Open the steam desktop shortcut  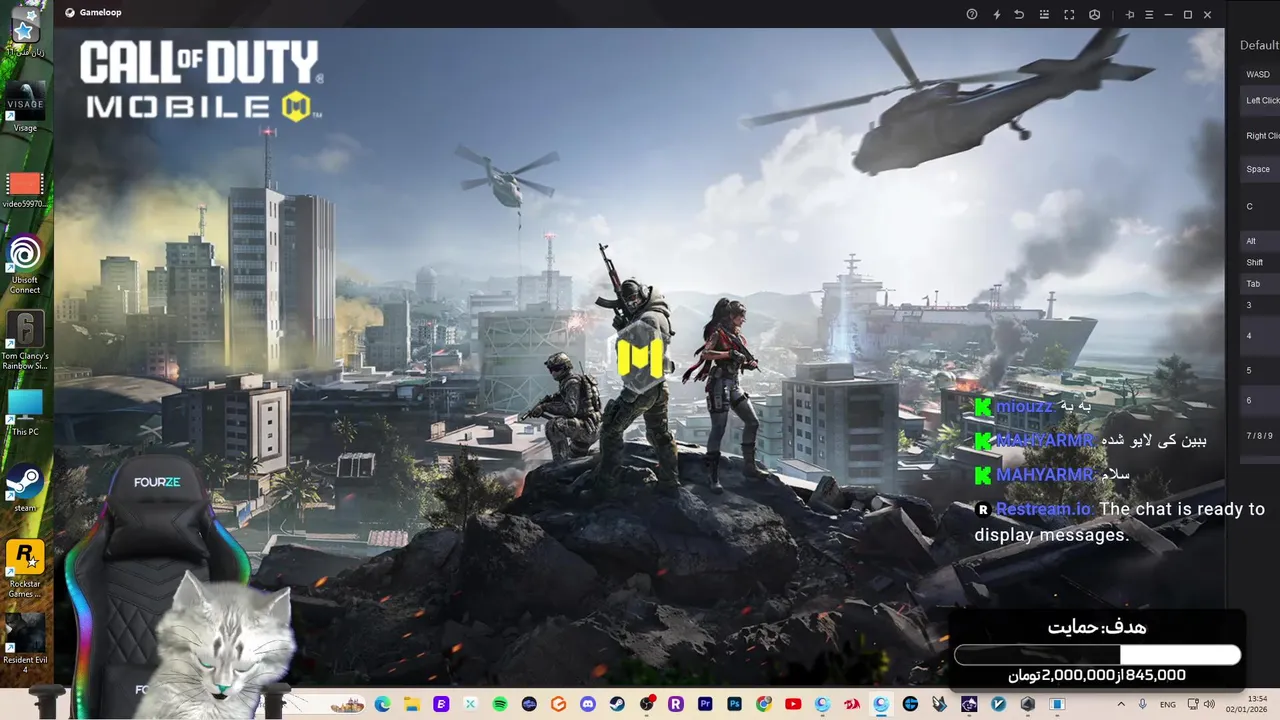coord(25,488)
